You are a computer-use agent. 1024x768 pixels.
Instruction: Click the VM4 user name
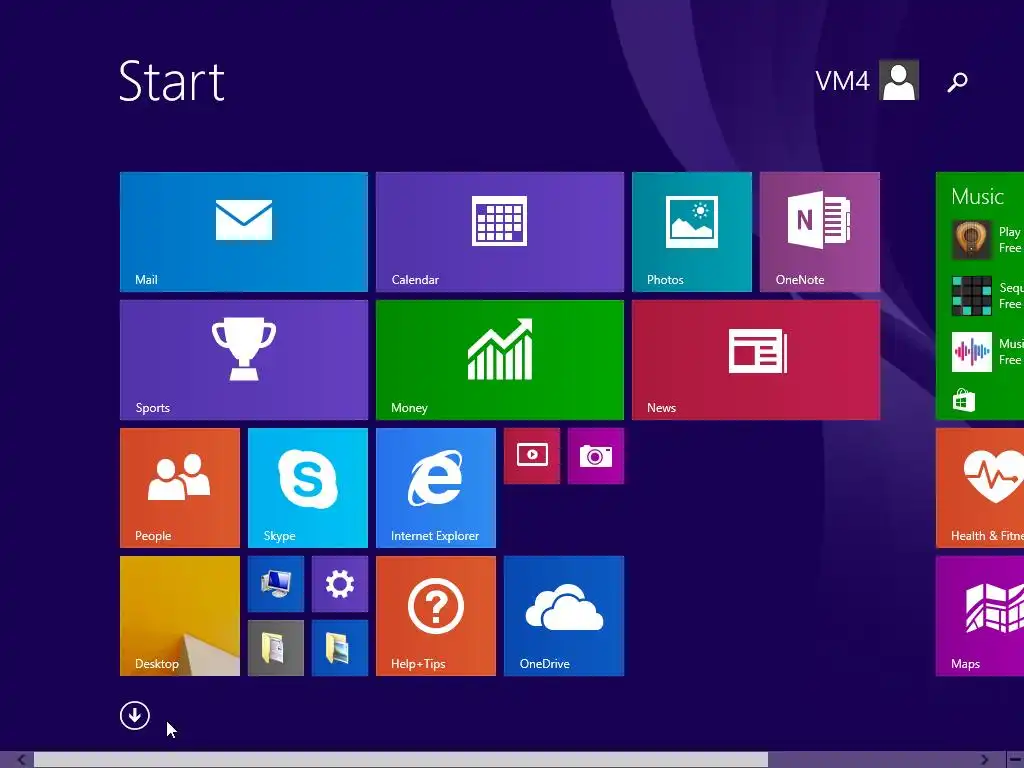pos(842,81)
